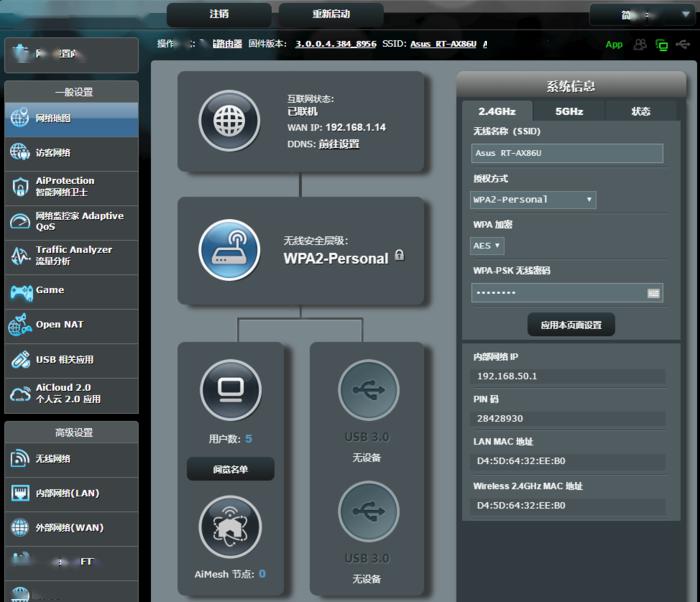Image resolution: width=700 pixels, height=602 pixels.
Task: Toggle password keyboard icon in WPA-PSK field
Action: (x=654, y=293)
